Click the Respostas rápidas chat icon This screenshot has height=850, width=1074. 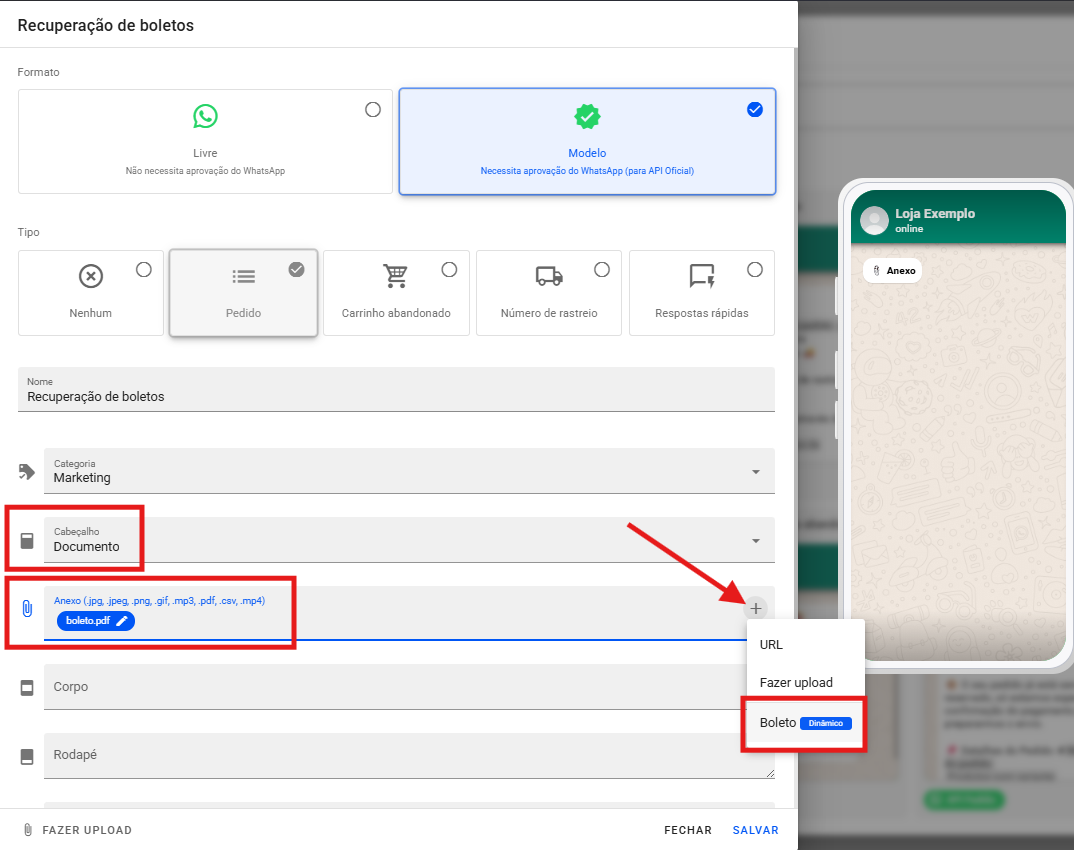702,276
